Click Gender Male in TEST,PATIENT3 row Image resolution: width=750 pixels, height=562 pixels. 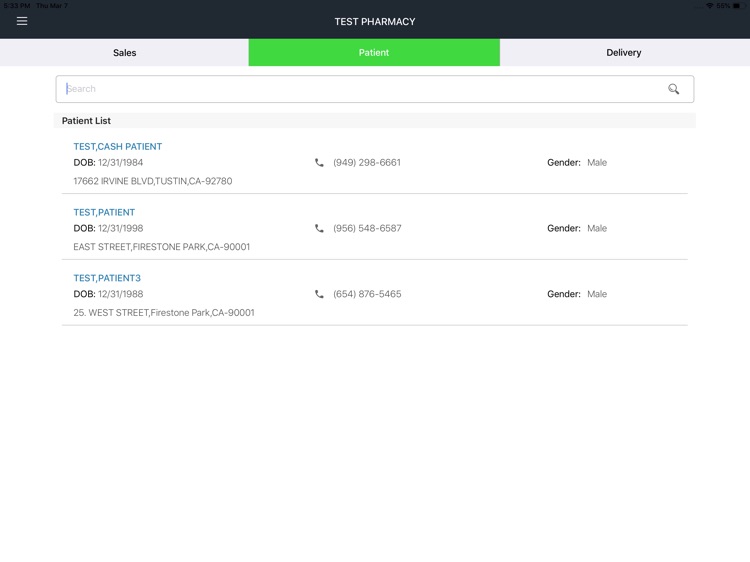click(x=577, y=294)
